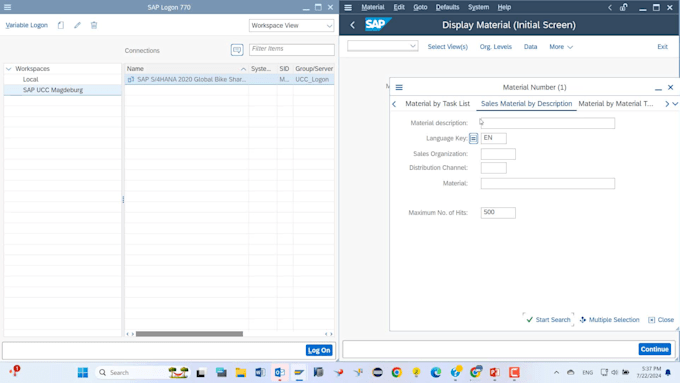Click the Start Search button
This screenshot has height=383, width=680.
click(548, 320)
